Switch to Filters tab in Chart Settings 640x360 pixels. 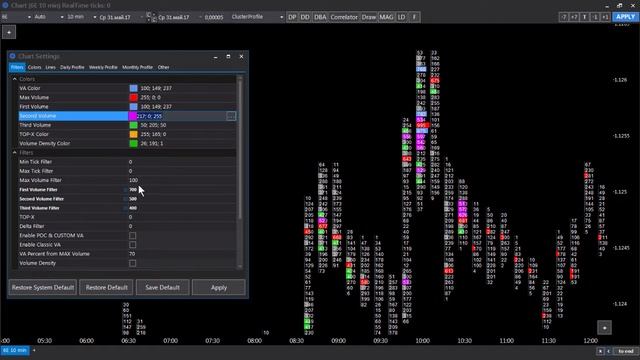[17, 67]
